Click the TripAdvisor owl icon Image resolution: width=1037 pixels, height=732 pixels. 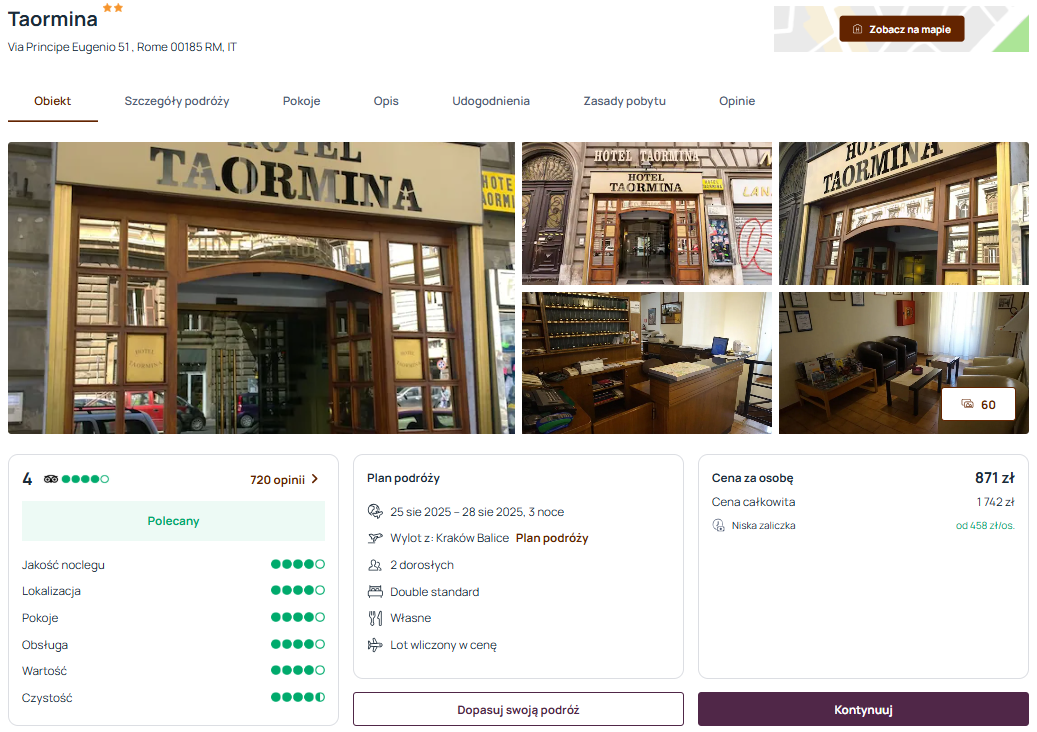point(51,479)
